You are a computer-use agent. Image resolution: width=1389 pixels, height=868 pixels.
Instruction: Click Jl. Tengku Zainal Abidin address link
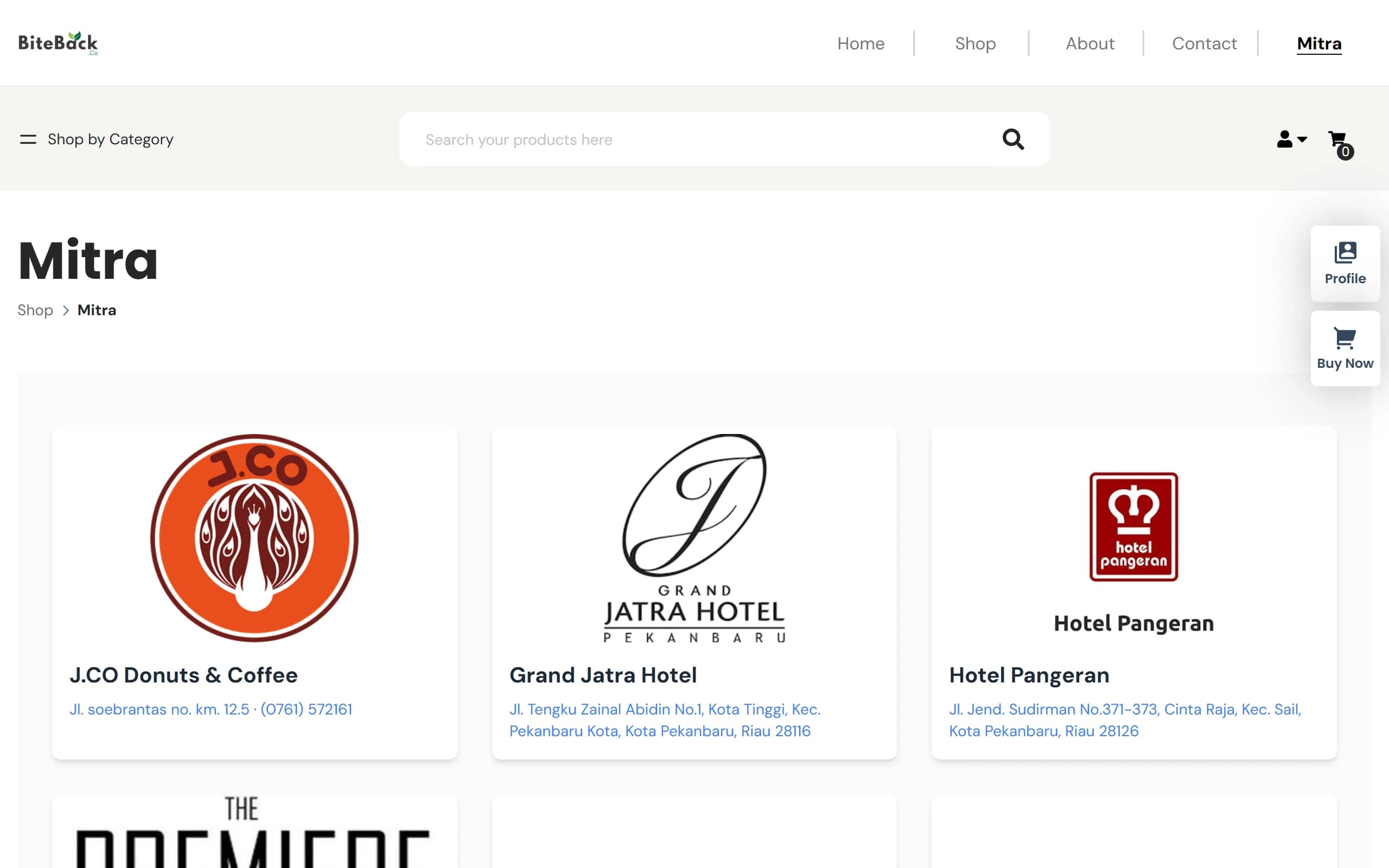coord(665,720)
